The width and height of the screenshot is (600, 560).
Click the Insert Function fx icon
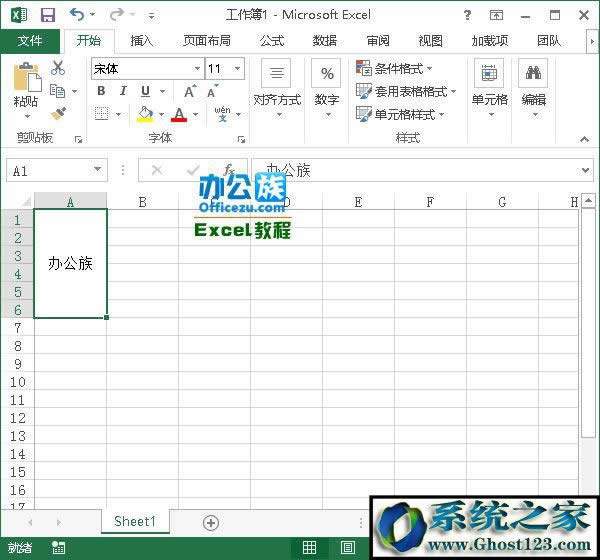click(230, 170)
